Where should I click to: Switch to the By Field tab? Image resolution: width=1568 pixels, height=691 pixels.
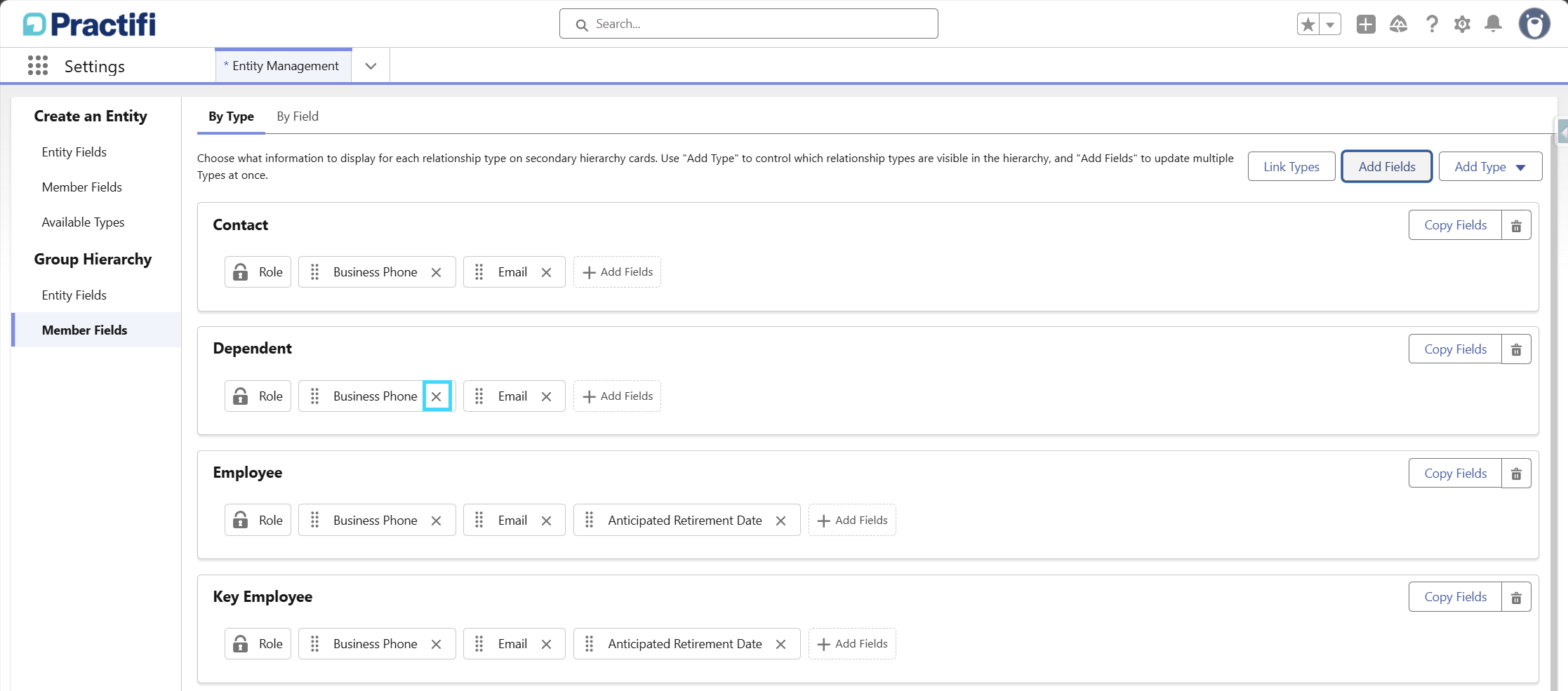coord(298,116)
